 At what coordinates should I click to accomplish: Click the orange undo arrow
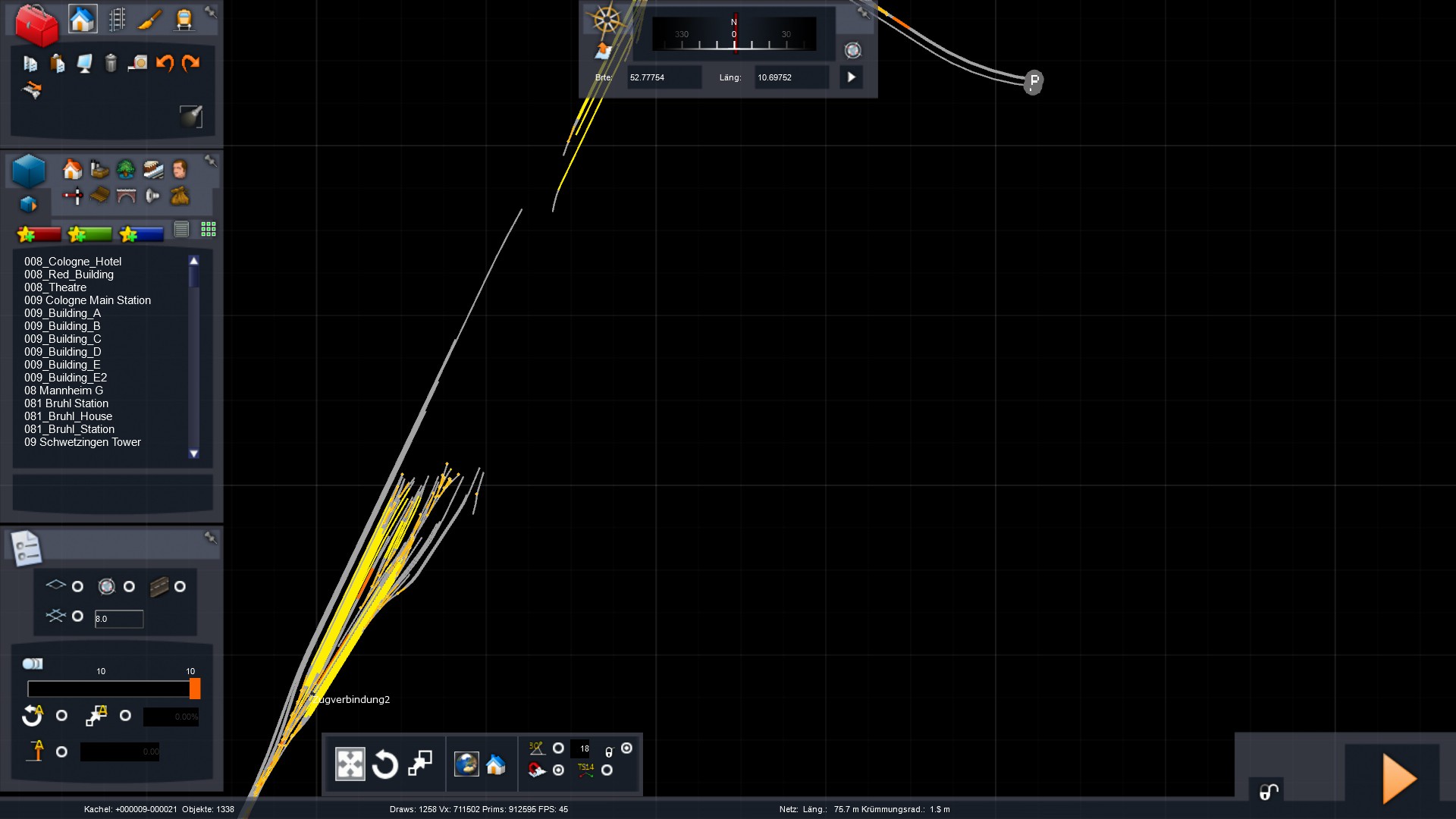point(165,63)
